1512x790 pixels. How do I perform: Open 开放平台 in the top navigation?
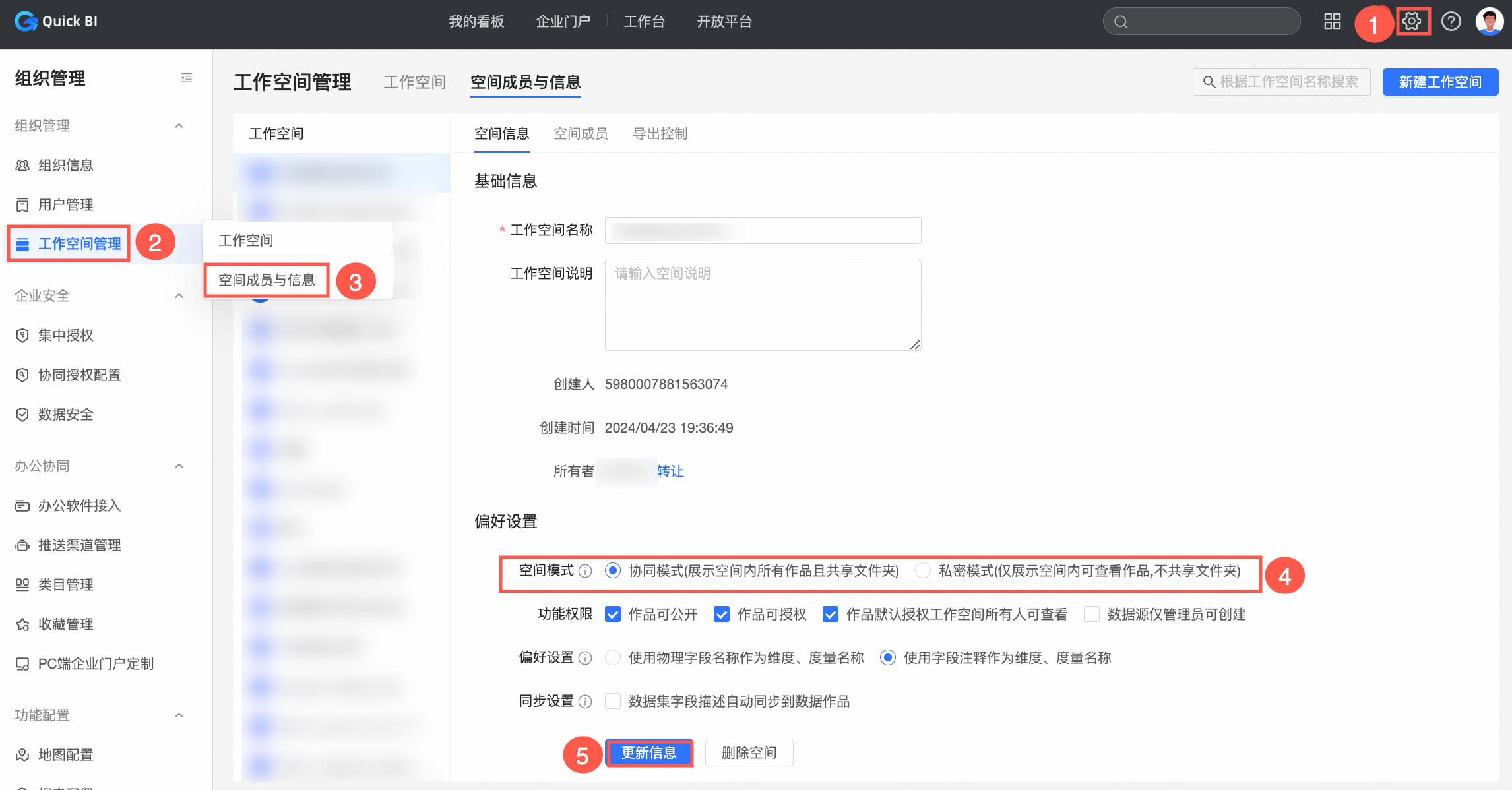pos(724,22)
